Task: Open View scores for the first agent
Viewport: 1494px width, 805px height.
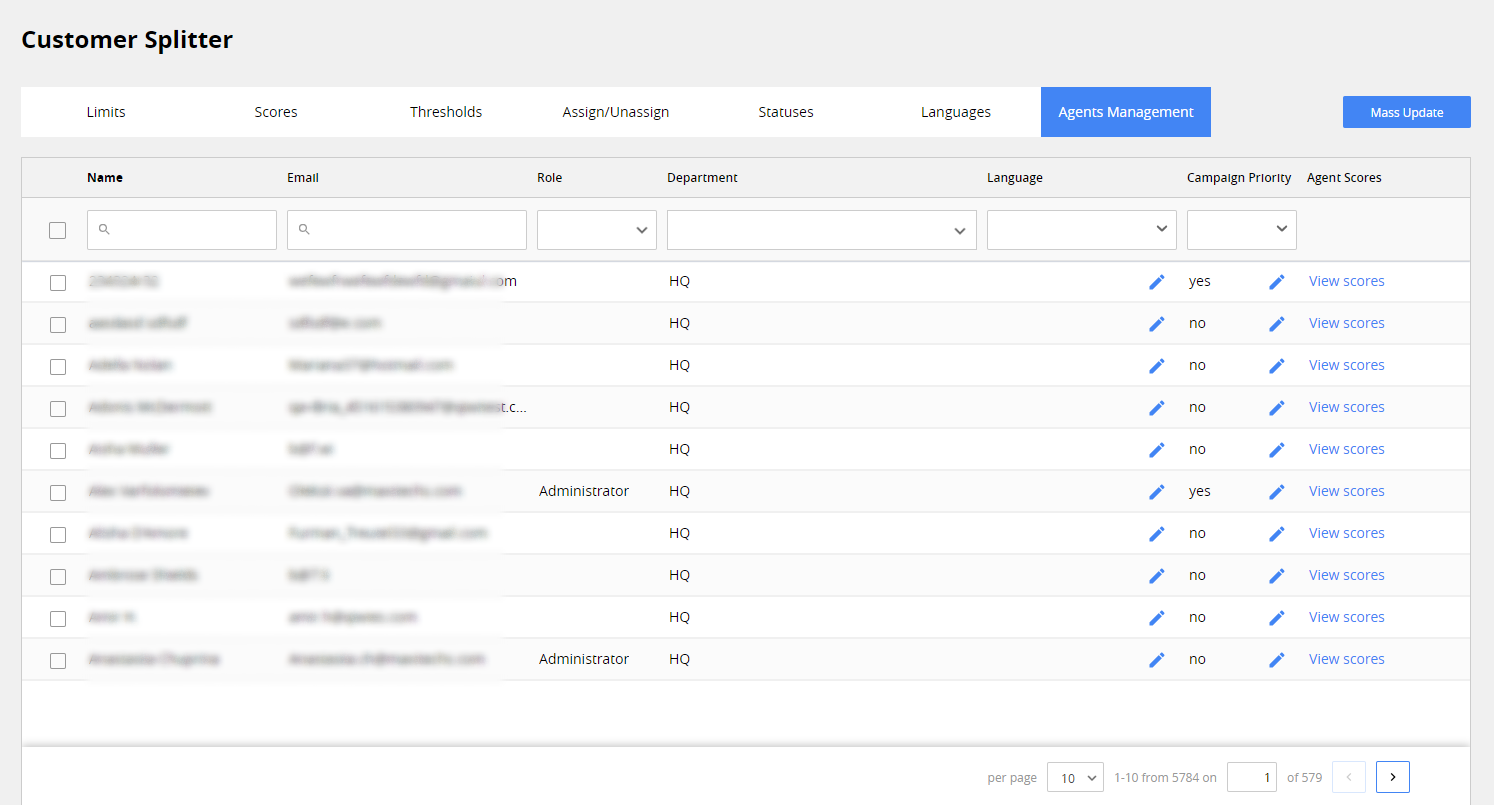Action: [1346, 281]
